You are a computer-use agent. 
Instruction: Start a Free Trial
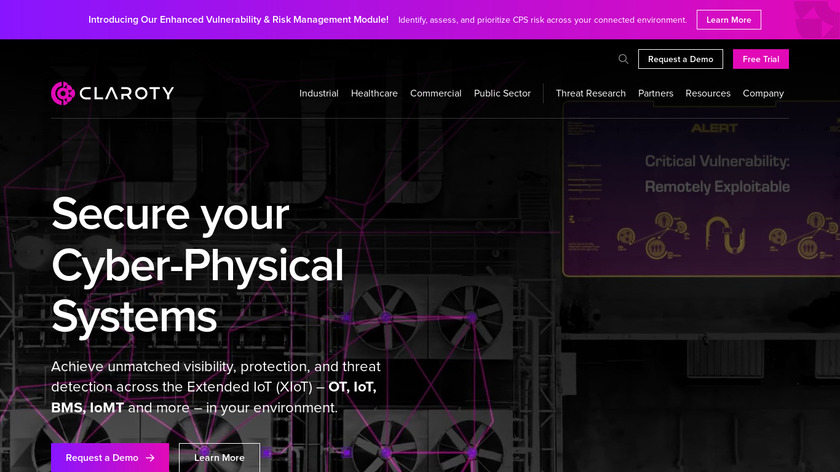pos(761,59)
